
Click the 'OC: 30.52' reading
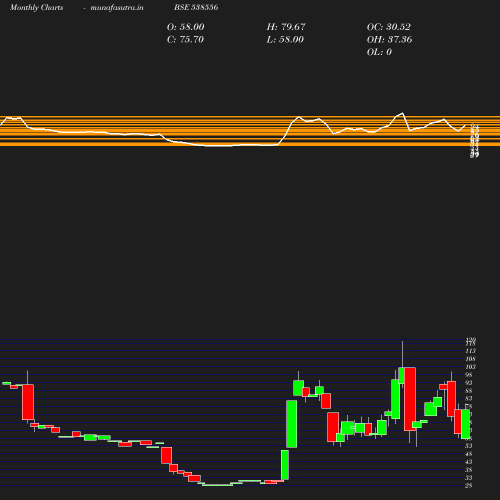(x=388, y=27)
